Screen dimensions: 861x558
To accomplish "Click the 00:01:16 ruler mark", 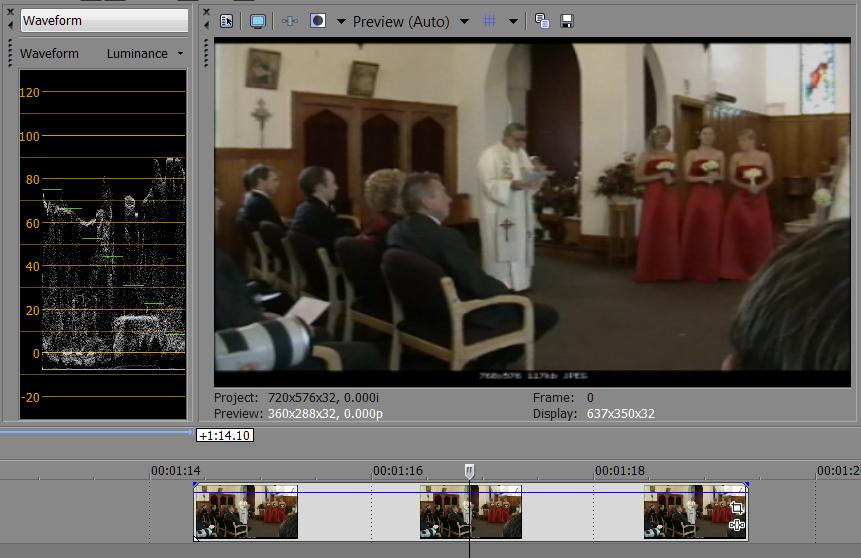I will (397, 470).
